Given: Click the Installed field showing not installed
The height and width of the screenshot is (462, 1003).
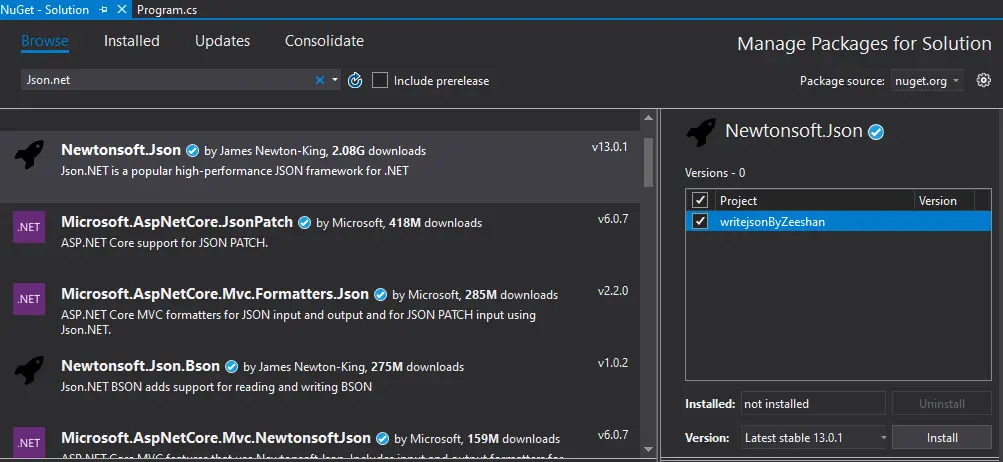Looking at the screenshot, I should [814, 404].
